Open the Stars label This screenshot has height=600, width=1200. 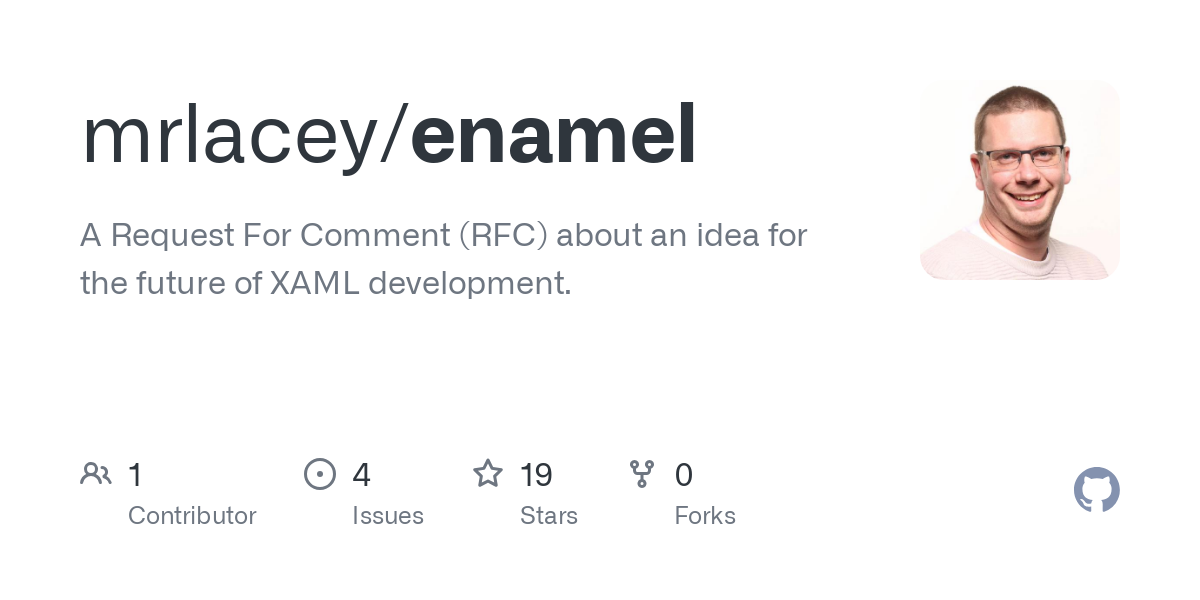click(549, 516)
